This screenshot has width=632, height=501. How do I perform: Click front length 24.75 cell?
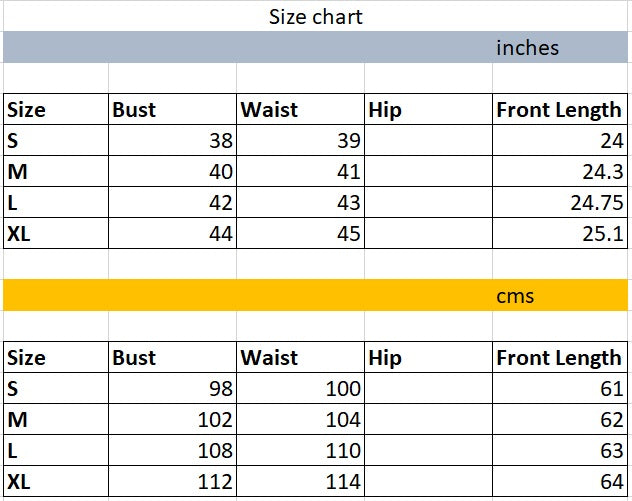[560, 204]
